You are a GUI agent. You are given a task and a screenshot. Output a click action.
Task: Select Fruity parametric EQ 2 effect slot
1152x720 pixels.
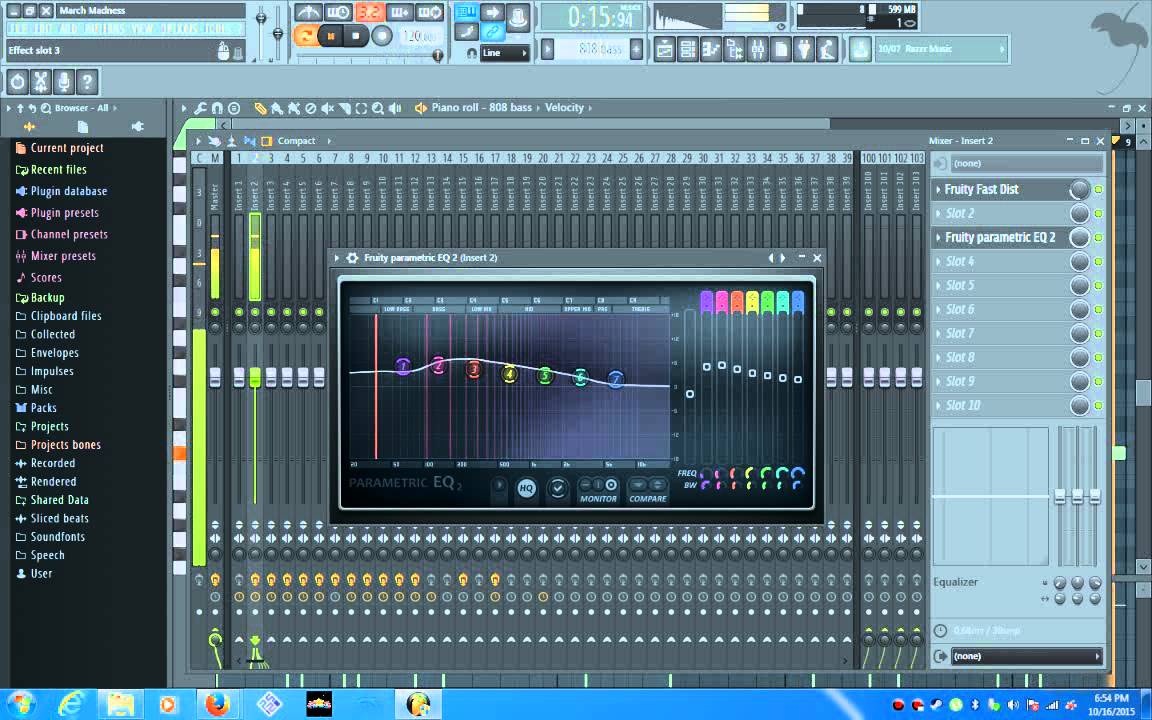click(999, 237)
